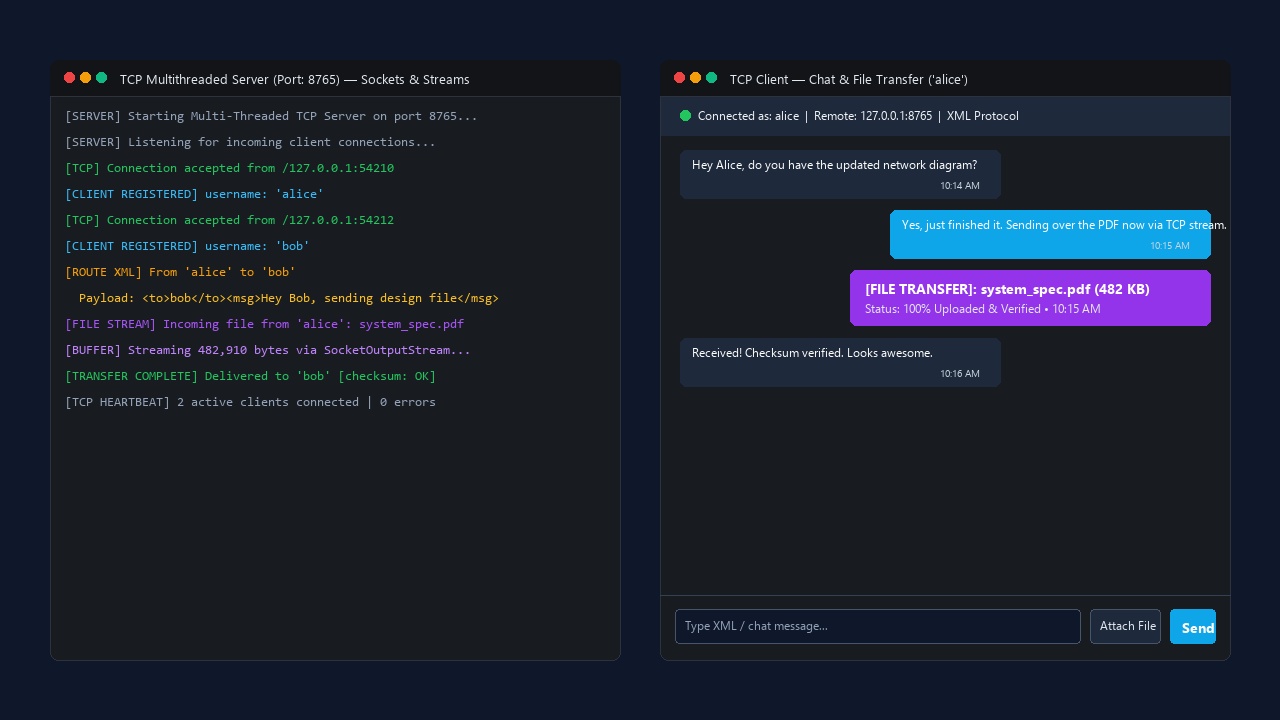Click the 'Connected as: alice' status text
This screenshot has height=720, width=1280.
[x=748, y=116]
